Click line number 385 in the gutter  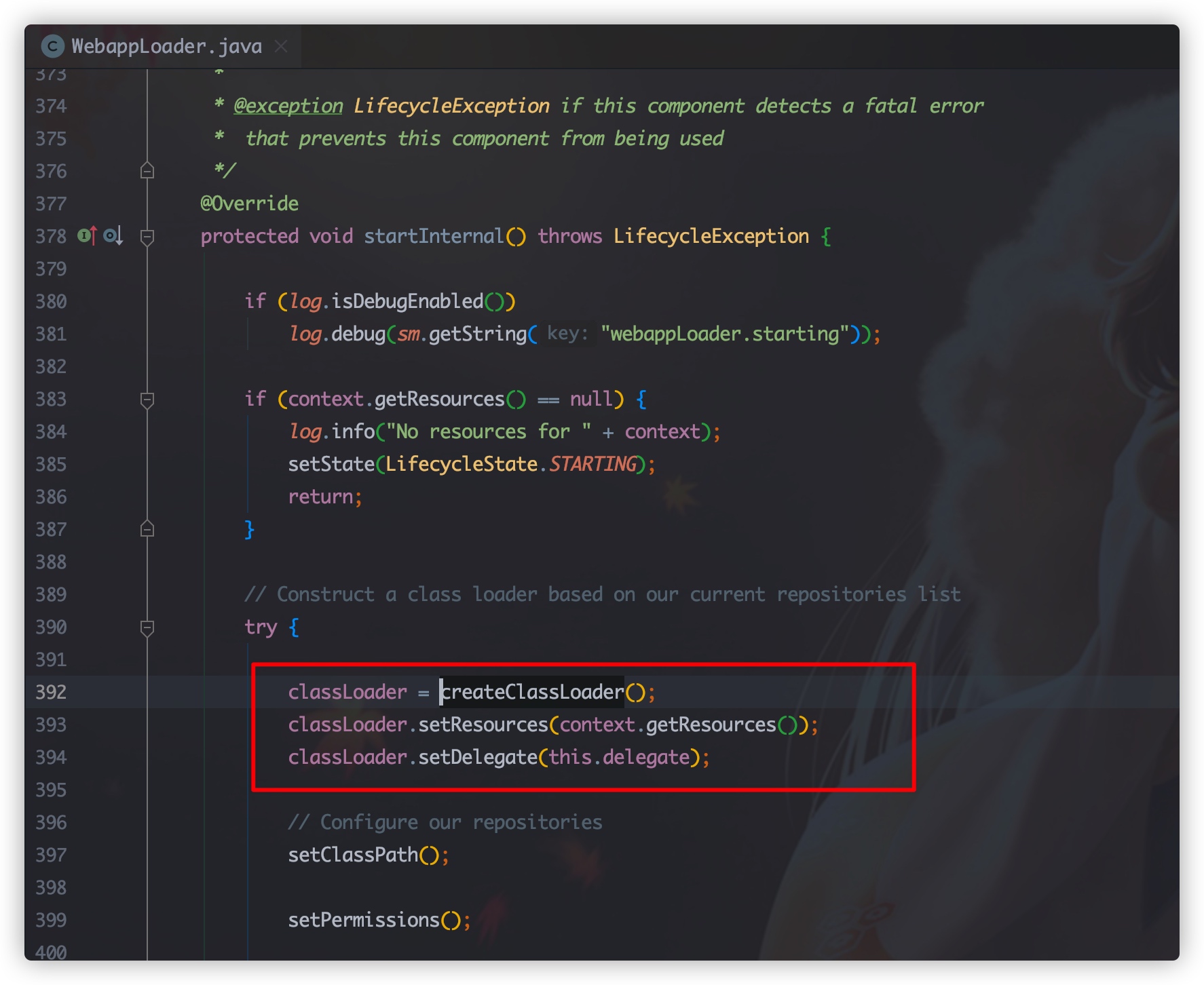(x=51, y=464)
